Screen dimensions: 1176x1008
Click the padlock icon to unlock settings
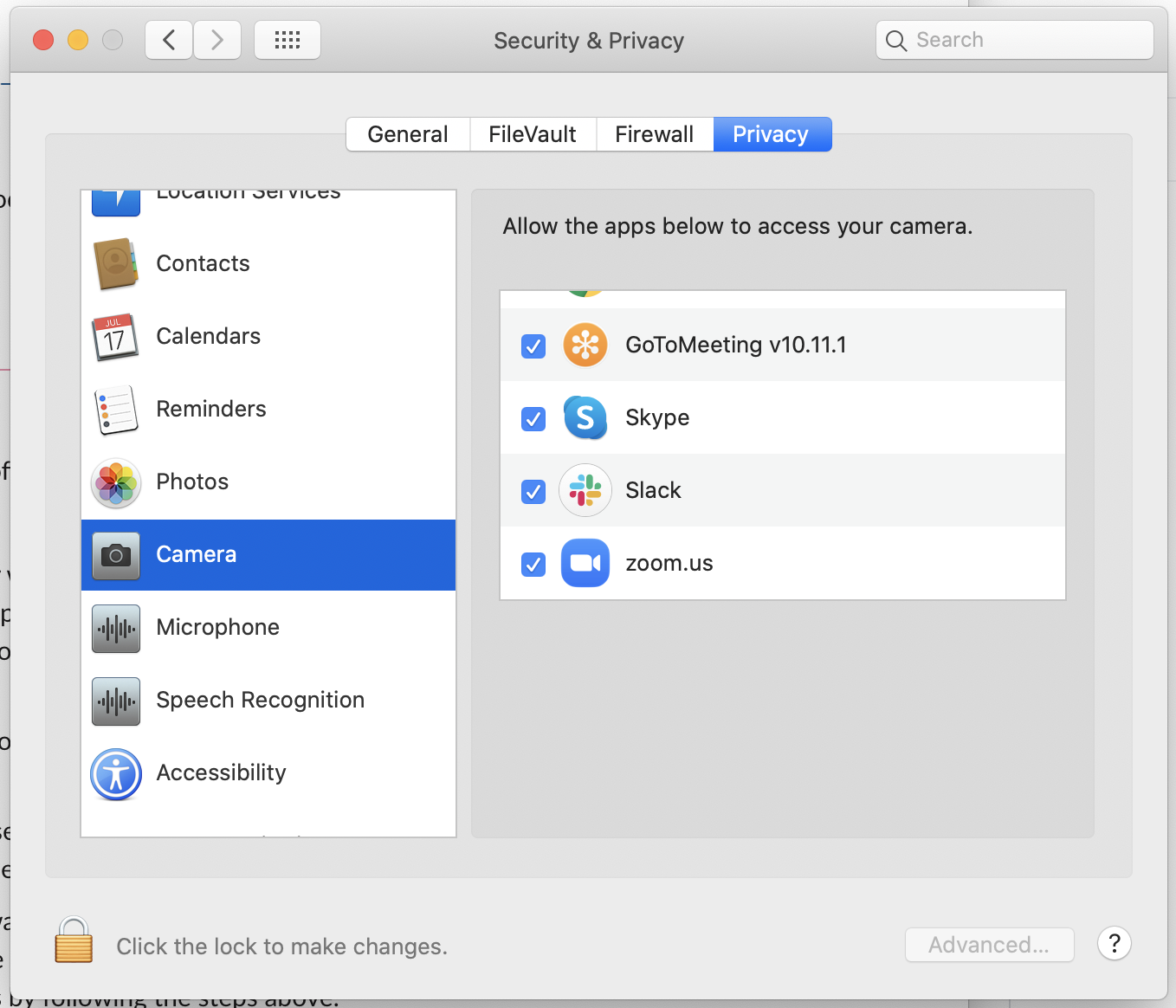[x=74, y=941]
